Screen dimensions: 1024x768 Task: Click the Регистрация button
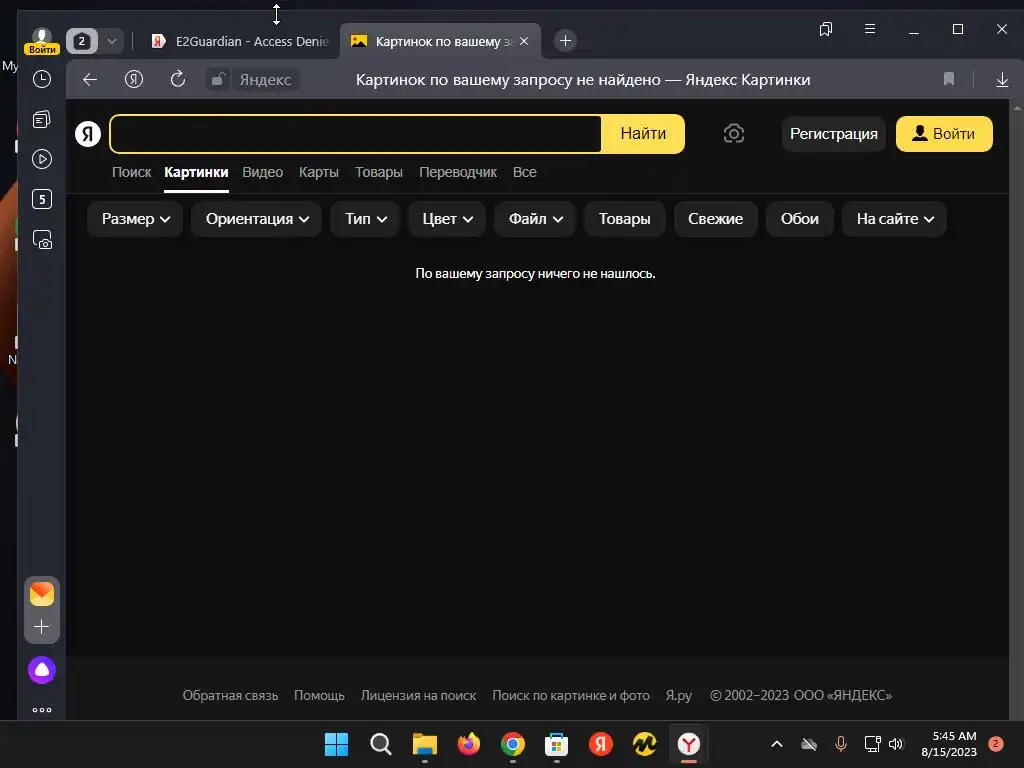coord(834,134)
